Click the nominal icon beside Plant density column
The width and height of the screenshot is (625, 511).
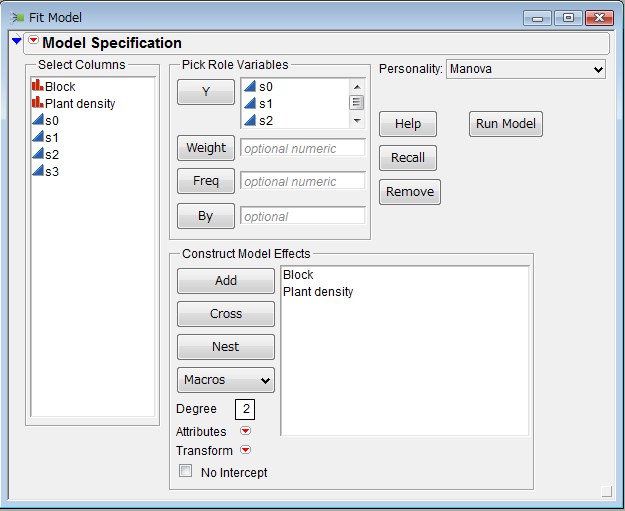(x=37, y=103)
